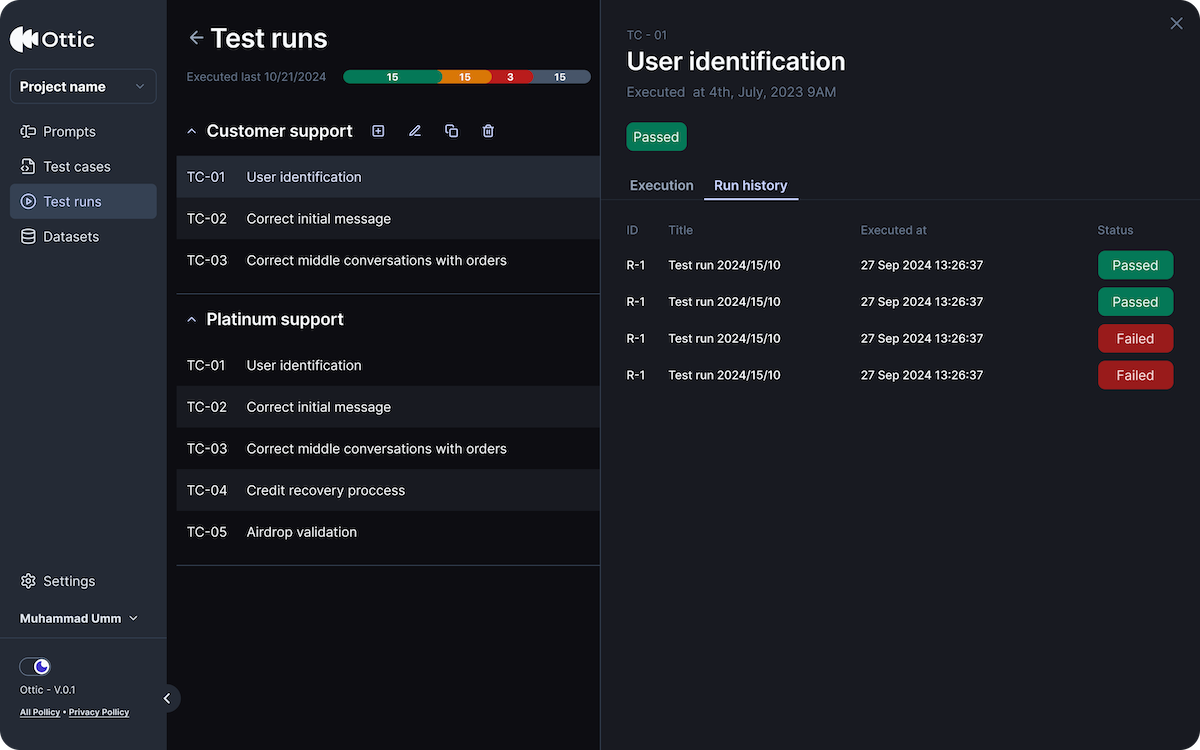The height and width of the screenshot is (750, 1200).
Task: Click the trash delete icon for Customer support
Action: pos(488,131)
